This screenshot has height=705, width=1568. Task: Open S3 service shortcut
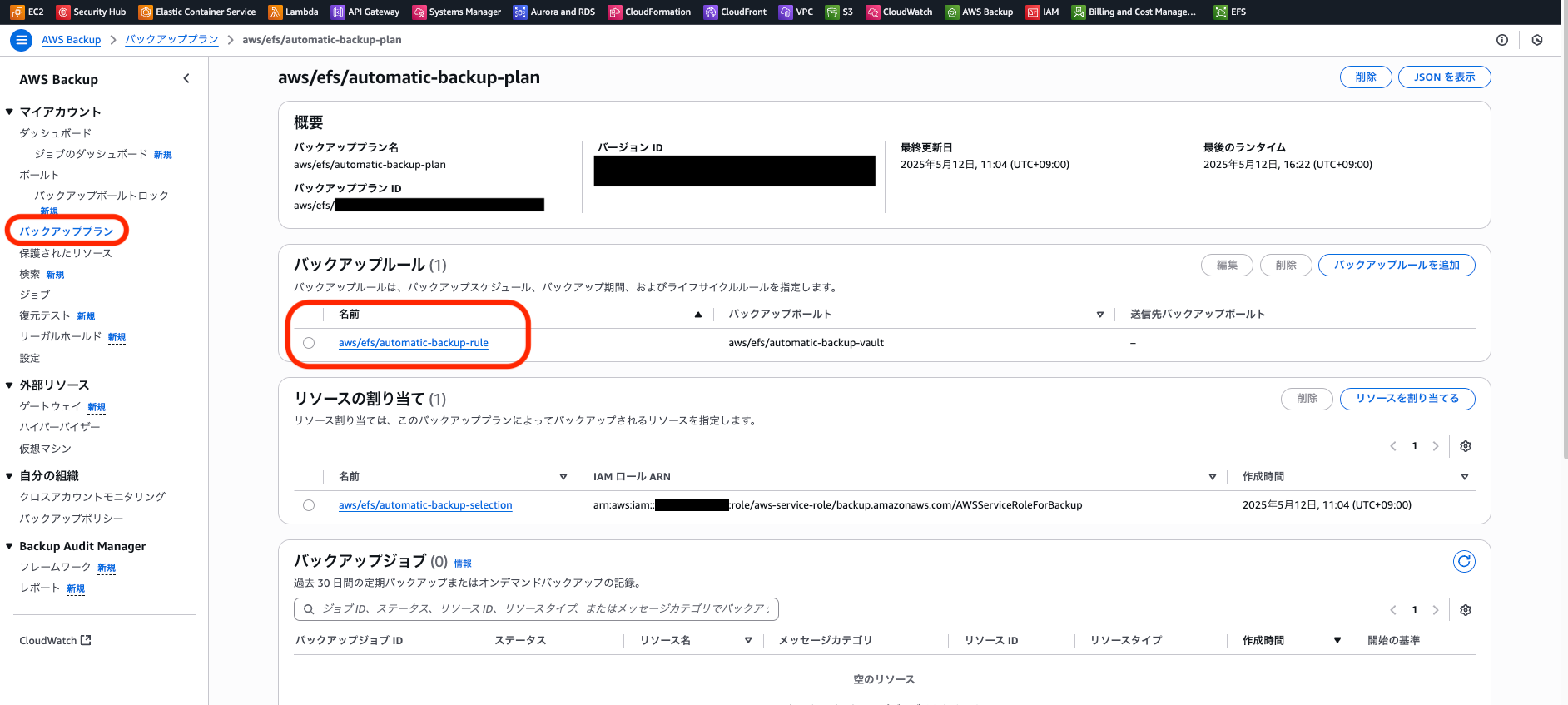[x=839, y=12]
